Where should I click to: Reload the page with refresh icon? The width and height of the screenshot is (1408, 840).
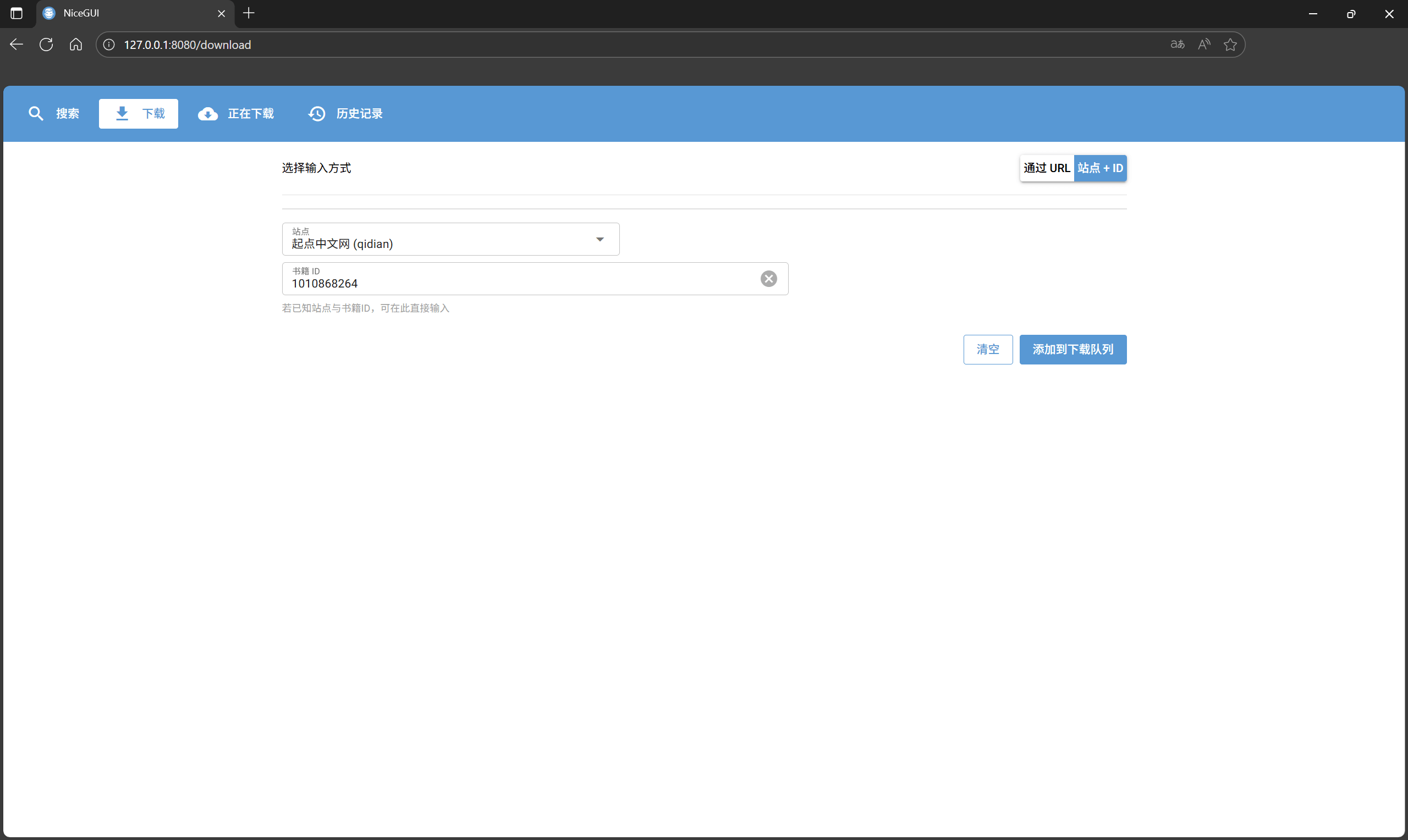coord(46,45)
